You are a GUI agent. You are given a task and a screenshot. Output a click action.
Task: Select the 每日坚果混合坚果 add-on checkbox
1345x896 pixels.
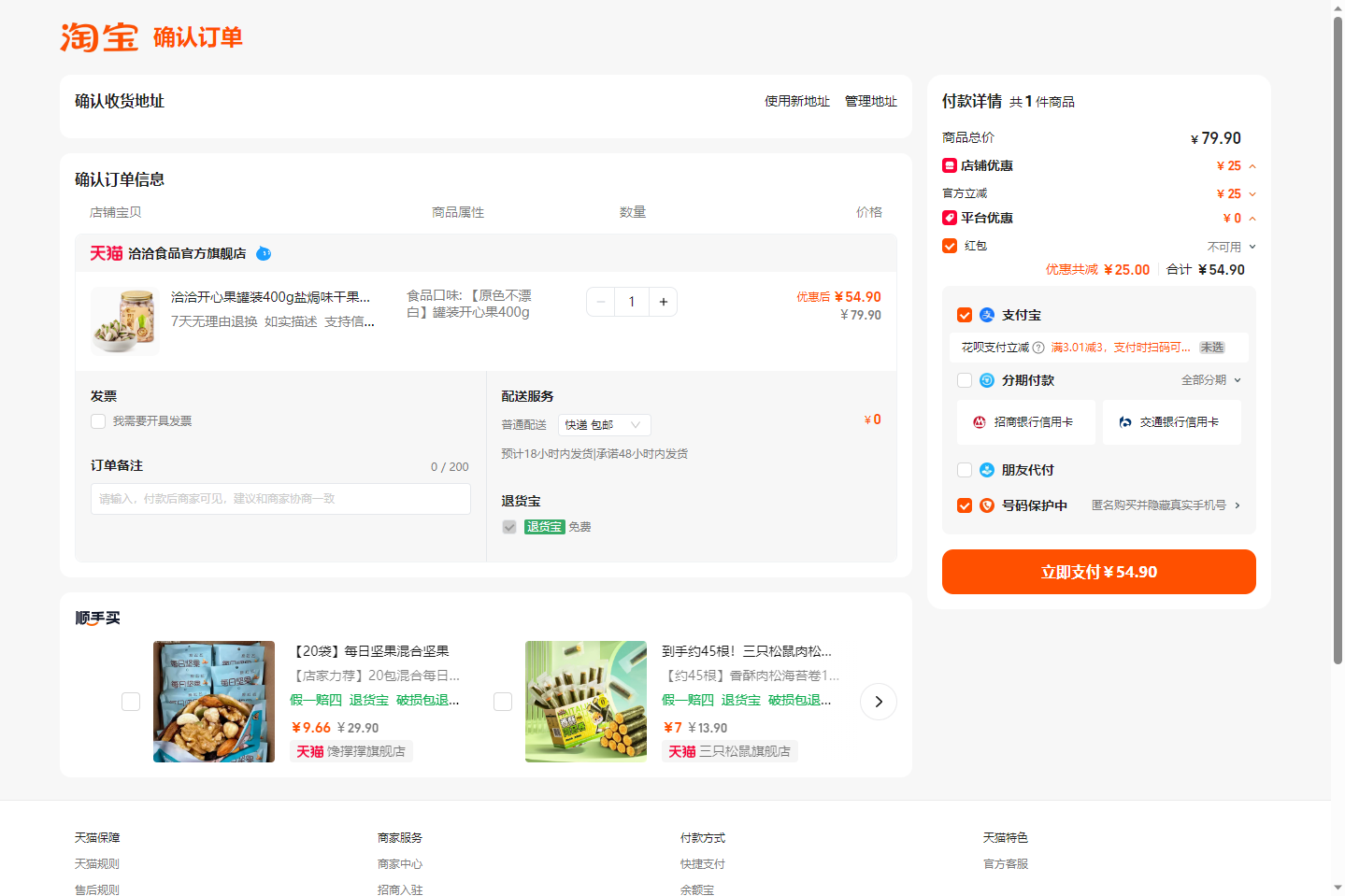[131, 702]
